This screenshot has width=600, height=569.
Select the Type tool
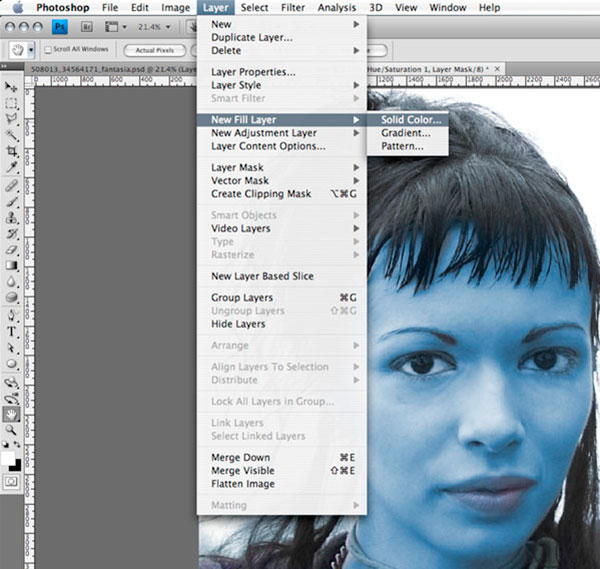12,331
